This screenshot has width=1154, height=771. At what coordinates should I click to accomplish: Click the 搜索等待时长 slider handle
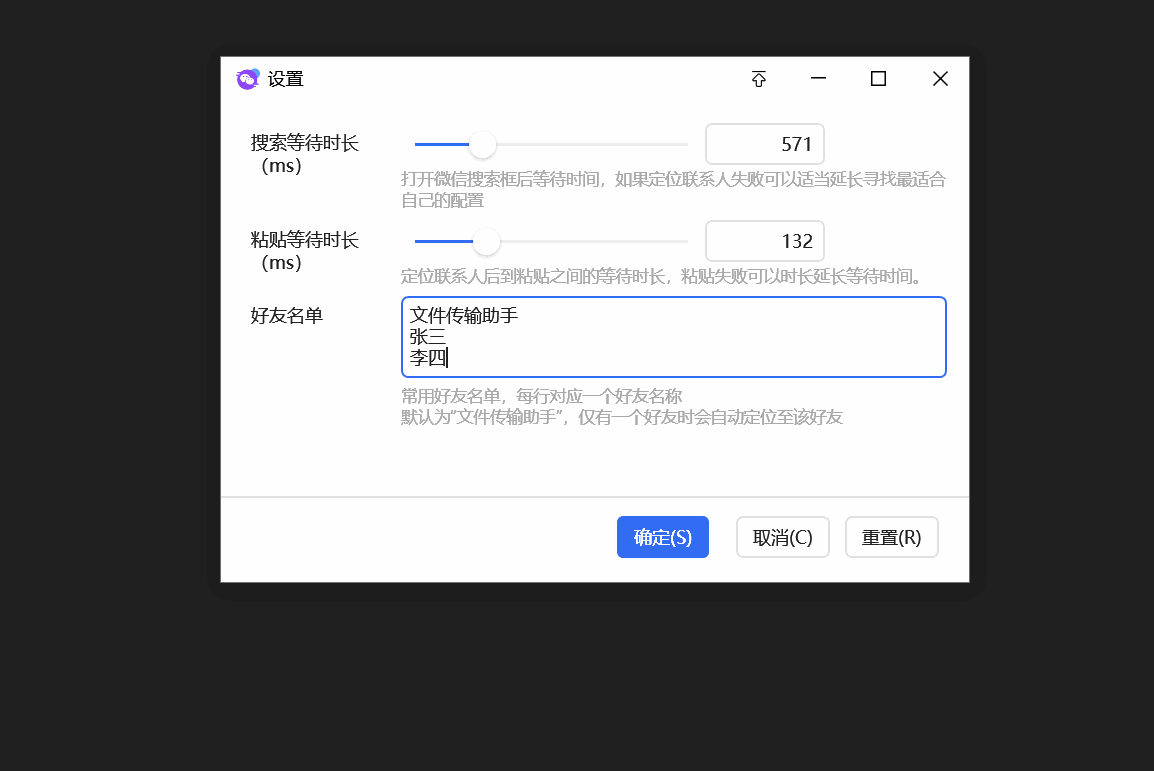point(483,144)
